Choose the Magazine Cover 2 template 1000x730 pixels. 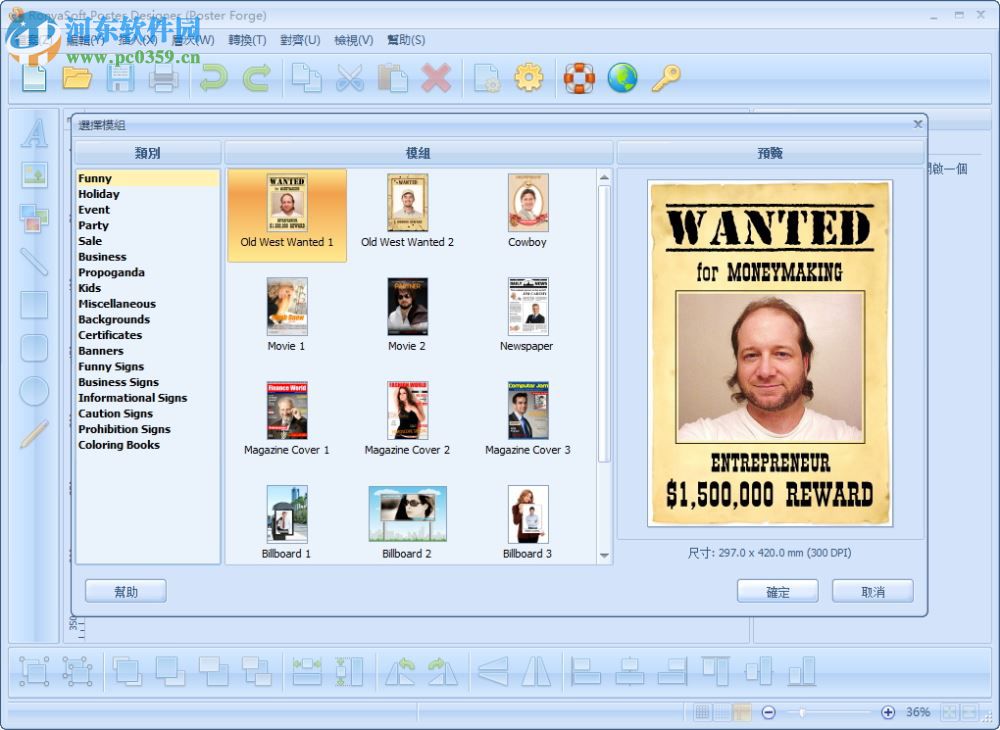(x=407, y=419)
